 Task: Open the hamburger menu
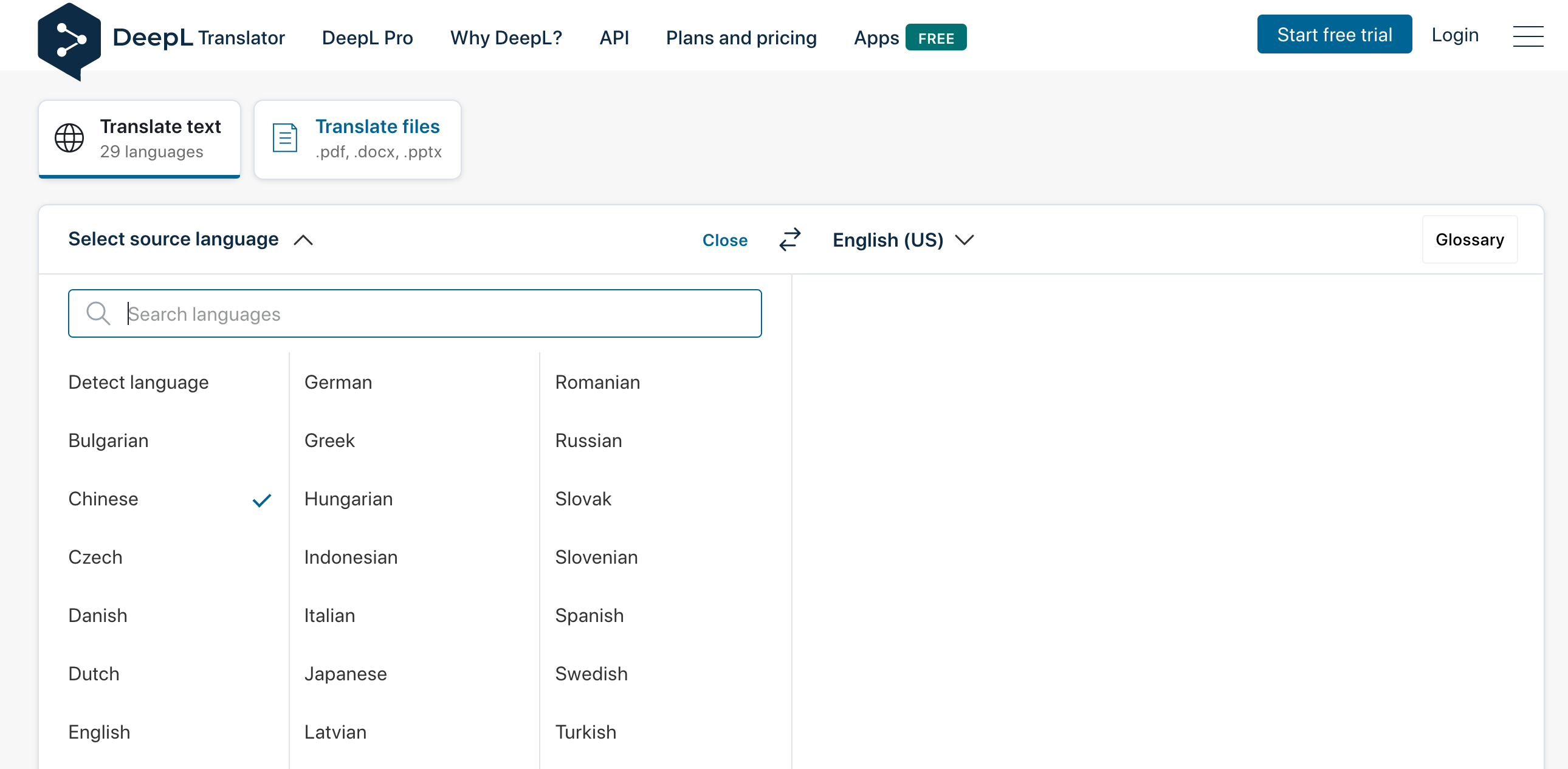(1527, 36)
